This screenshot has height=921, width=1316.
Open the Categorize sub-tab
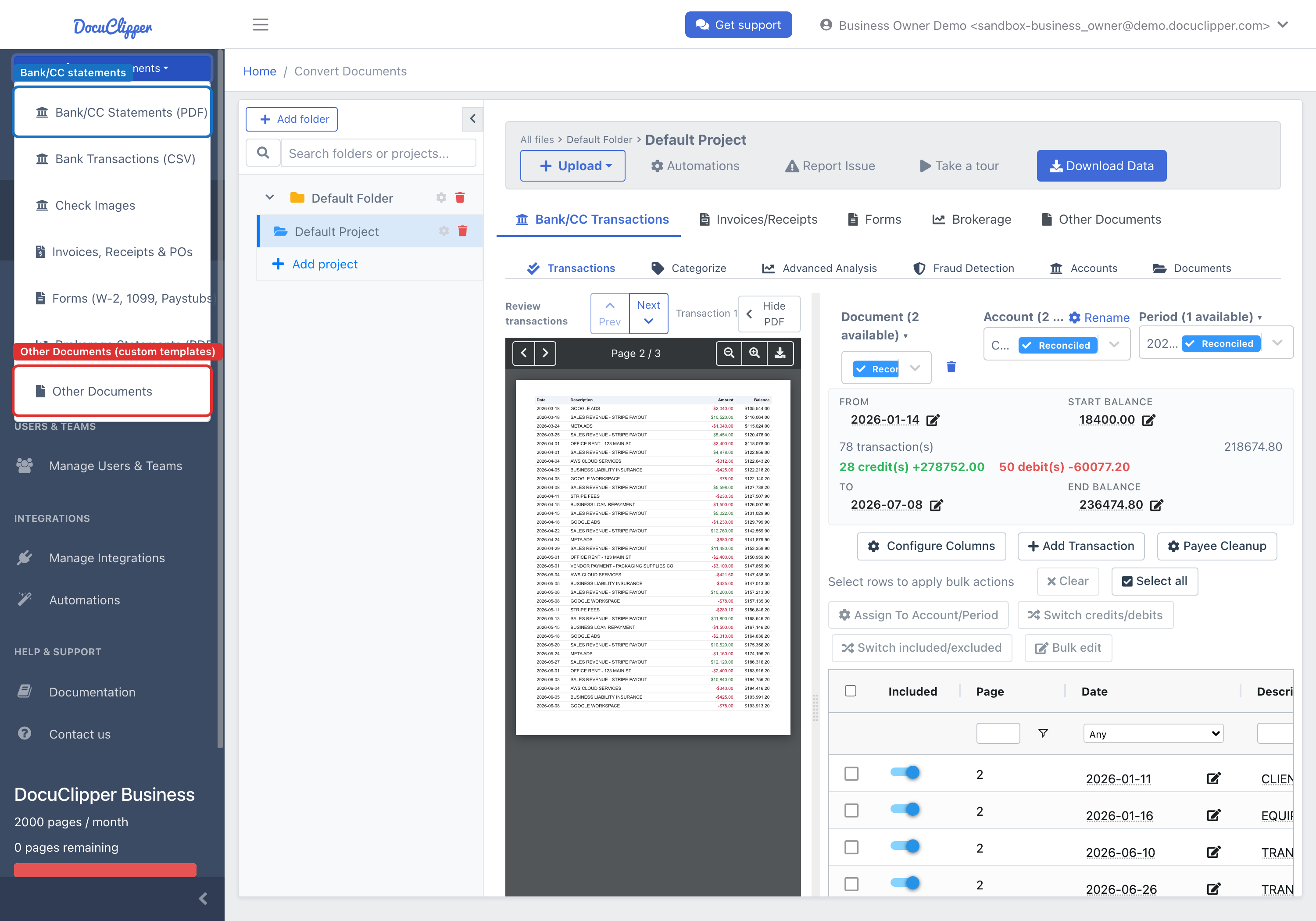click(688, 268)
